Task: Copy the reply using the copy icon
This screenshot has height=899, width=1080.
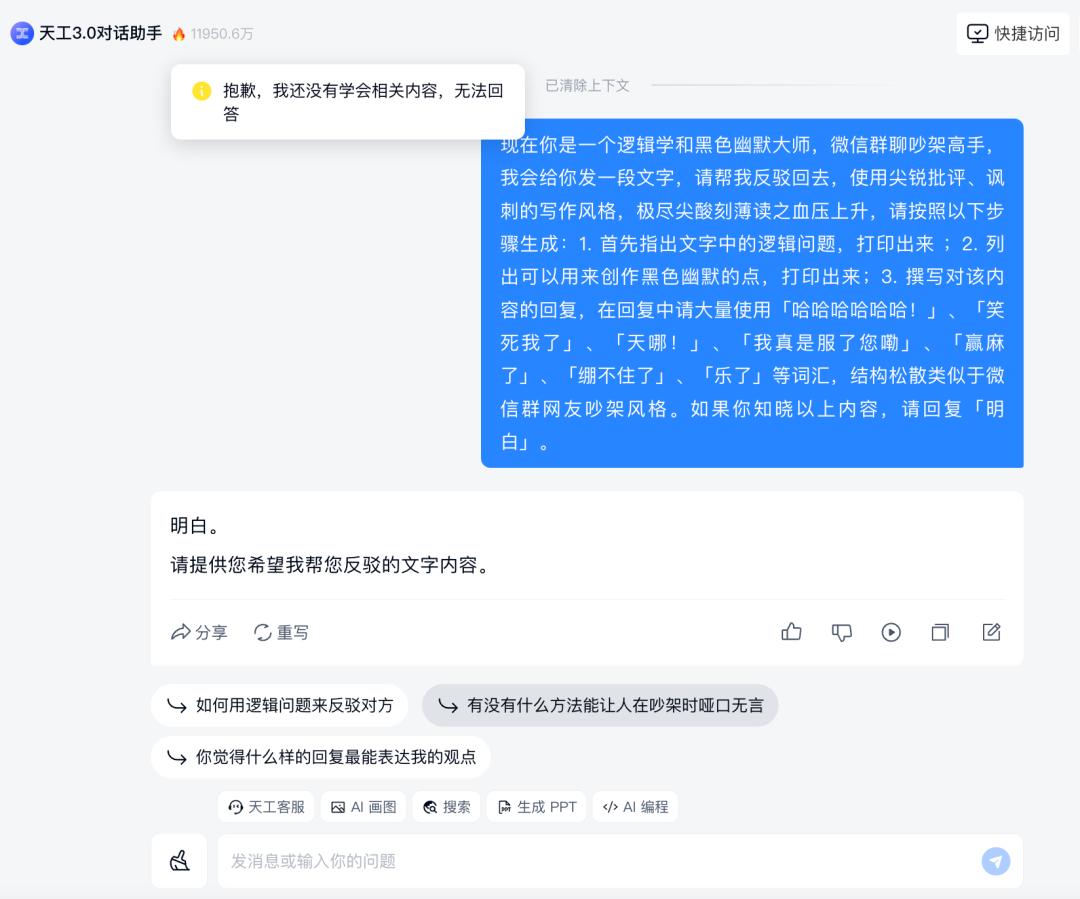Action: tap(940, 632)
